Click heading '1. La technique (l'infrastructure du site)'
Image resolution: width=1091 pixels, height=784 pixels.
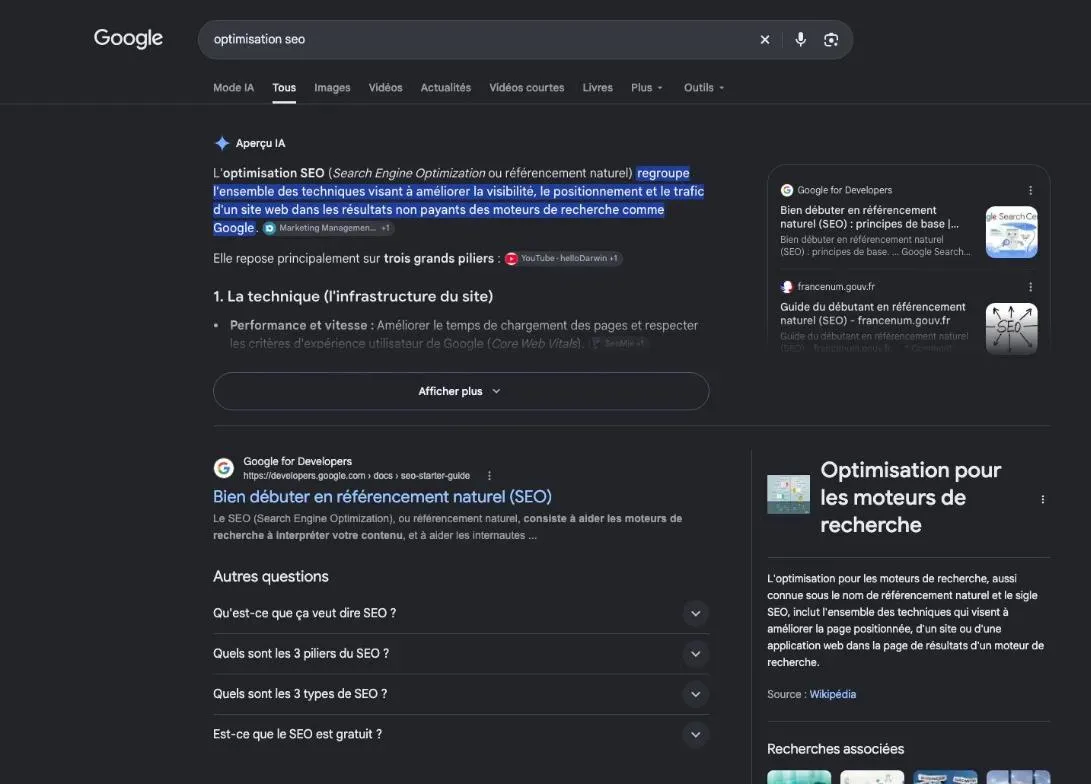[x=353, y=296]
